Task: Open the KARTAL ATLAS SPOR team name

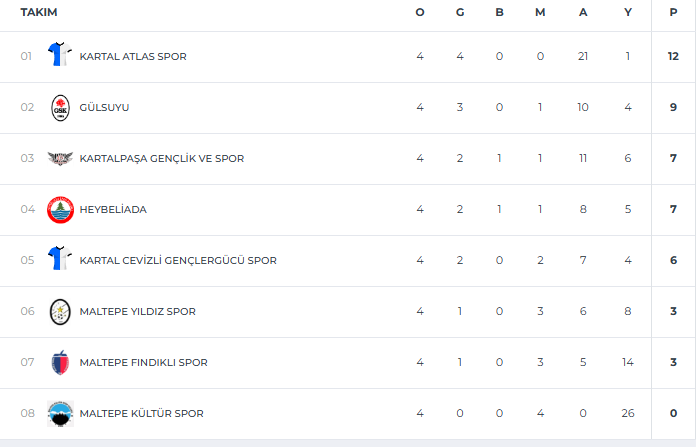Action: point(133,56)
